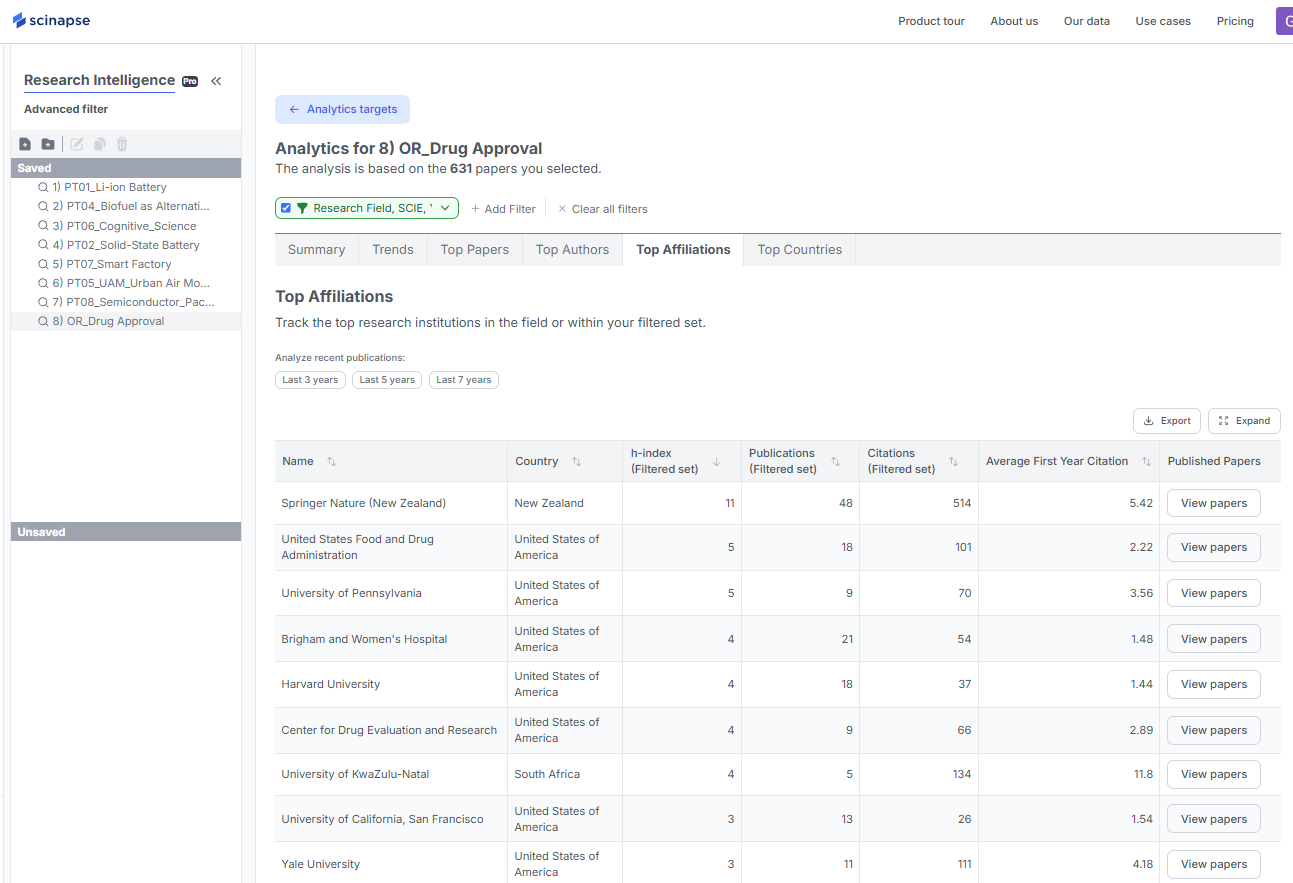Uncheck the Research Field filter checkbox
The width and height of the screenshot is (1293, 883).
tap(286, 208)
